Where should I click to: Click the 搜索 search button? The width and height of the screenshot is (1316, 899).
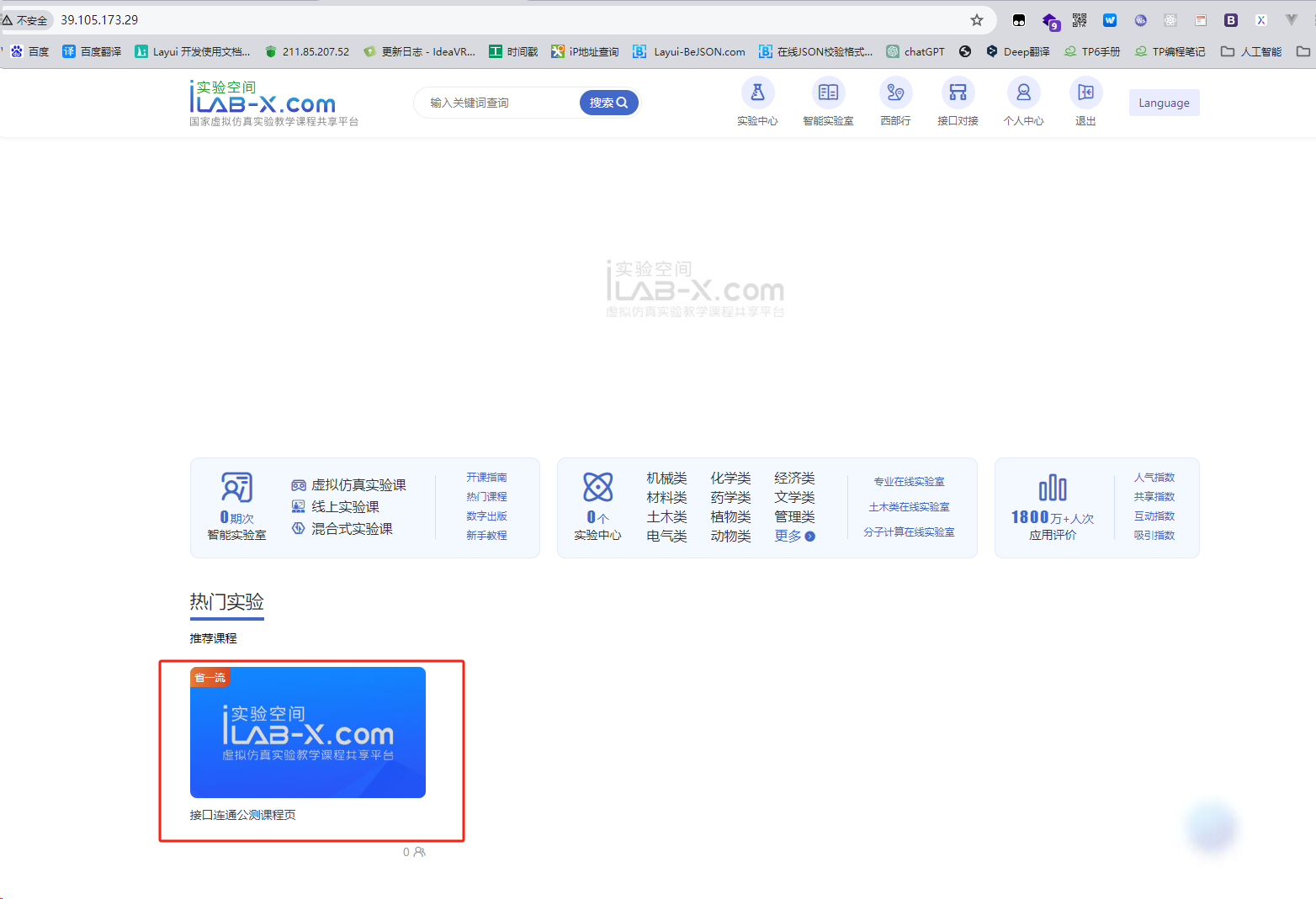point(608,103)
